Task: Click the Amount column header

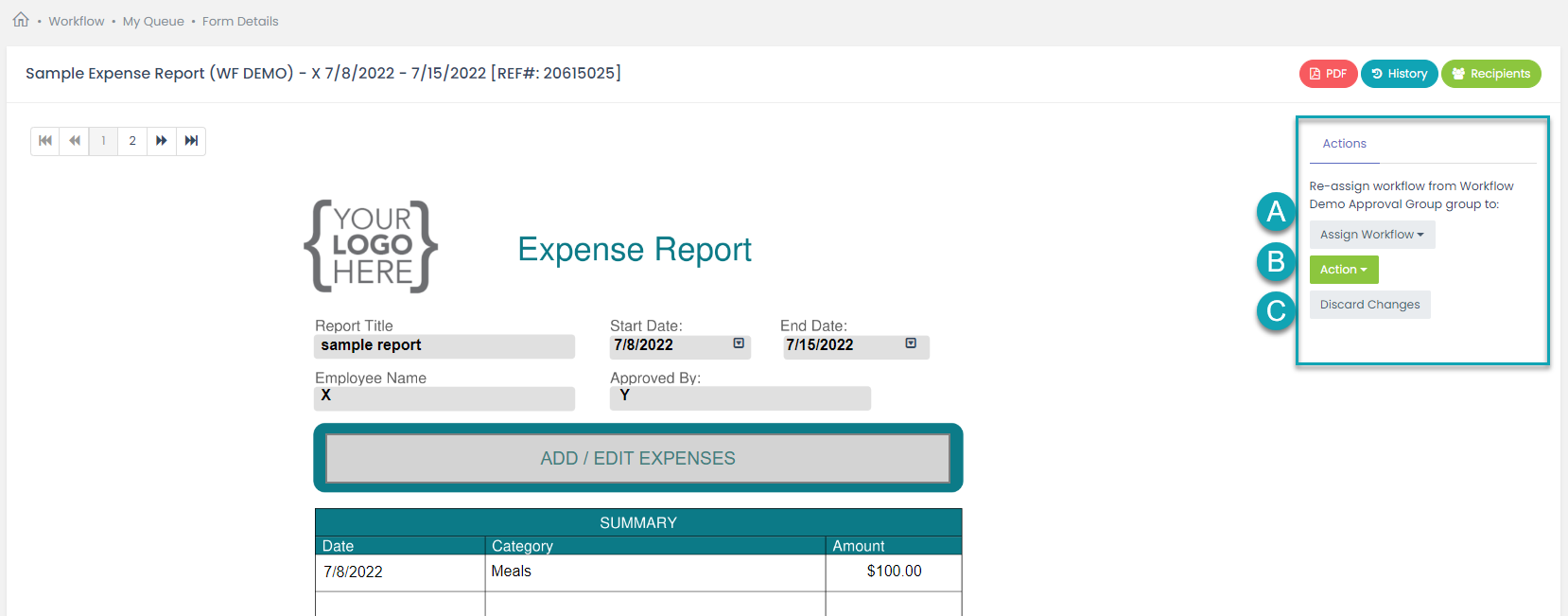Action: [x=894, y=546]
